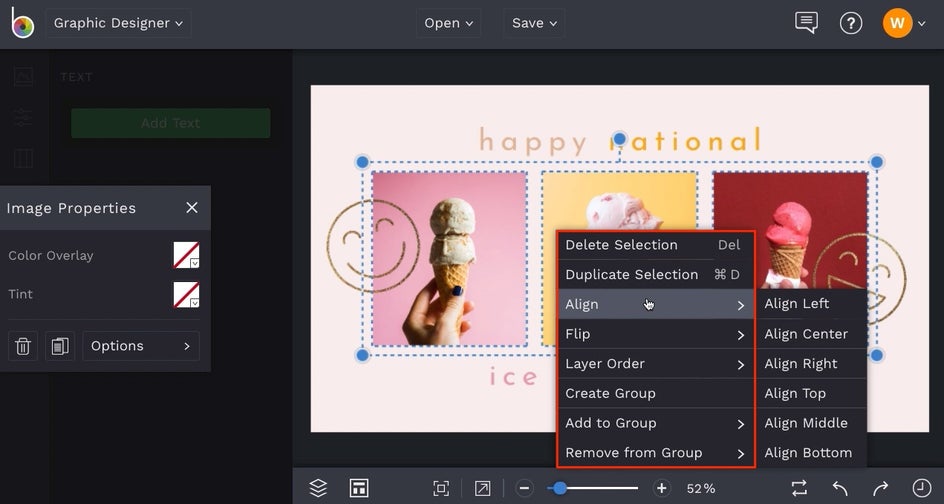Click the zoom slider handle
The height and width of the screenshot is (504, 944).
[x=560, y=488]
